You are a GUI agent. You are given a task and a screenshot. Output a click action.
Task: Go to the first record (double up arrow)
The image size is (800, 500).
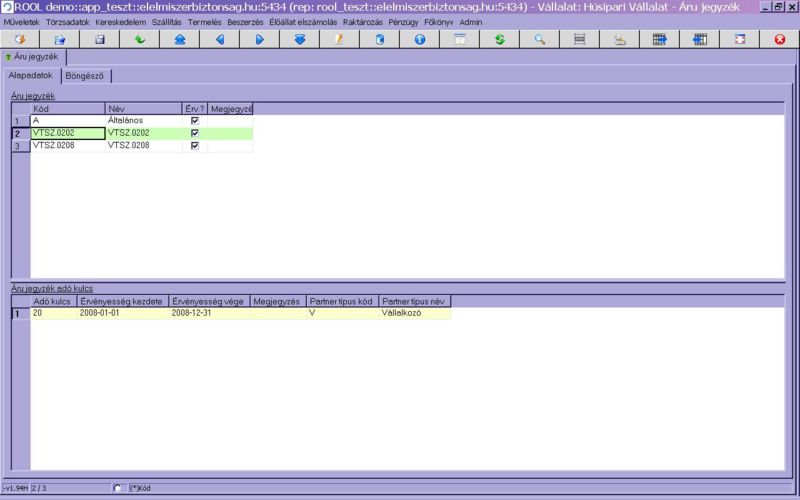click(x=180, y=40)
